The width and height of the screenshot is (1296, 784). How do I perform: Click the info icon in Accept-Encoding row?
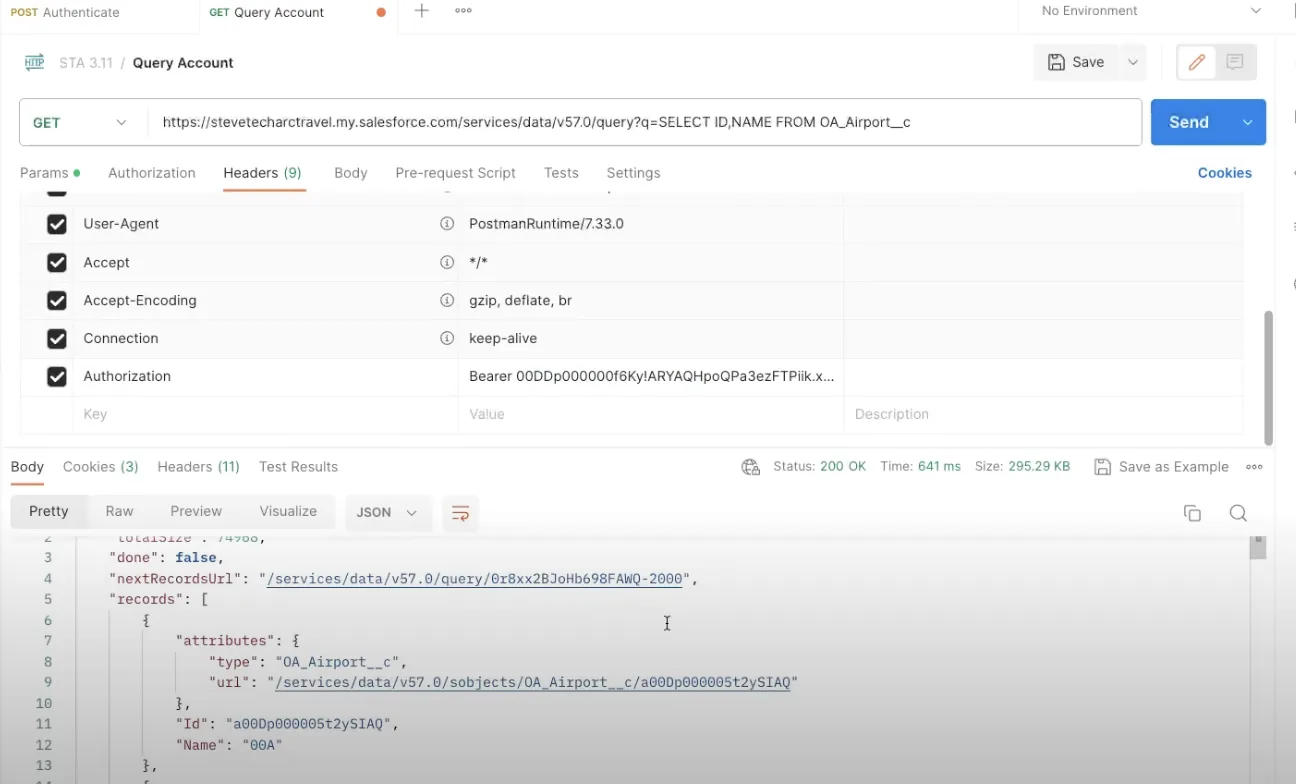tap(447, 300)
